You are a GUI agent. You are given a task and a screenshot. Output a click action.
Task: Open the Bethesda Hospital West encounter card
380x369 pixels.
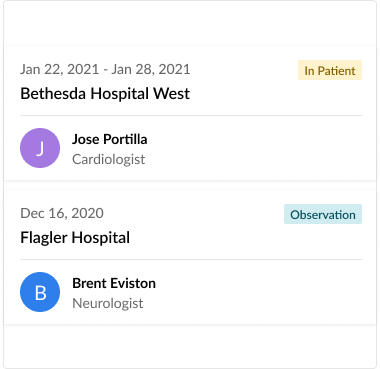pyautogui.click(x=190, y=113)
